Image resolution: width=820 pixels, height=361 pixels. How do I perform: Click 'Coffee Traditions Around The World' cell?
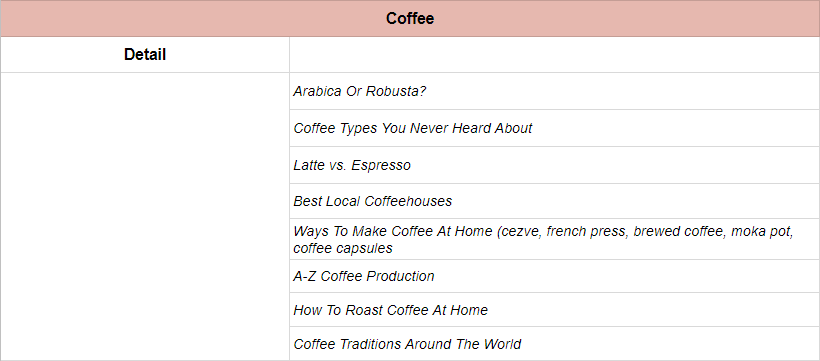click(x=554, y=344)
